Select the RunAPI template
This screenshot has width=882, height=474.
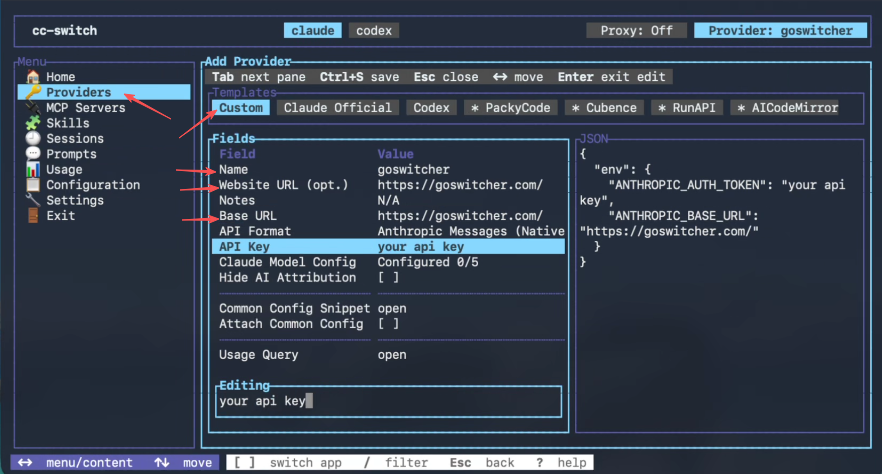687,107
